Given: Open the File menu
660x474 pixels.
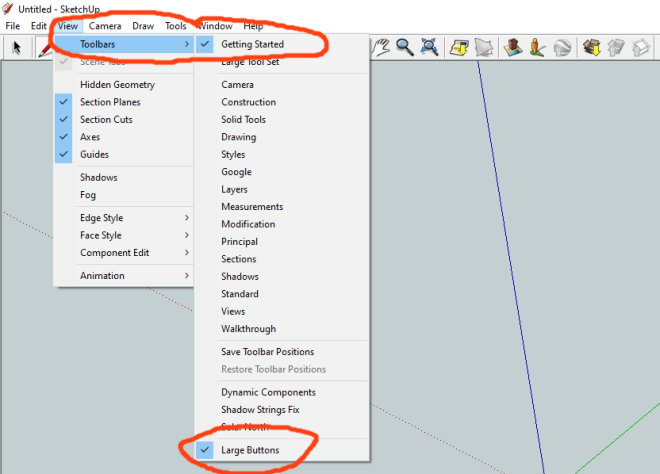Looking at the screenshot, I should [13, 26].
